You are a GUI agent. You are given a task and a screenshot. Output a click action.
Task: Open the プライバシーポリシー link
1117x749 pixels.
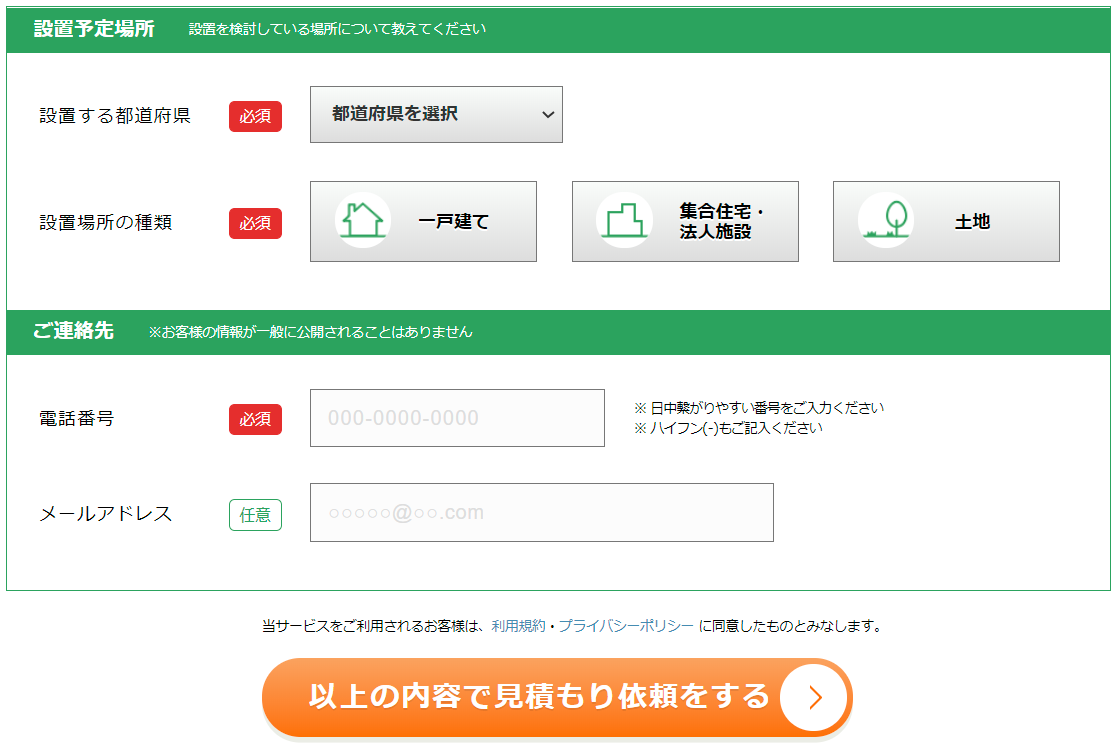click(625, 626)
